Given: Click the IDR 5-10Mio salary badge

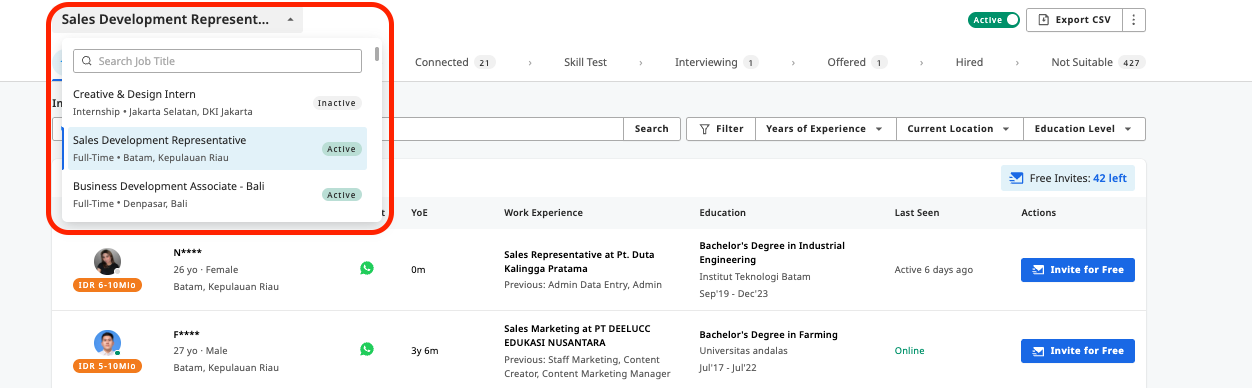Looking at the screenshot, I should [107, 366].
